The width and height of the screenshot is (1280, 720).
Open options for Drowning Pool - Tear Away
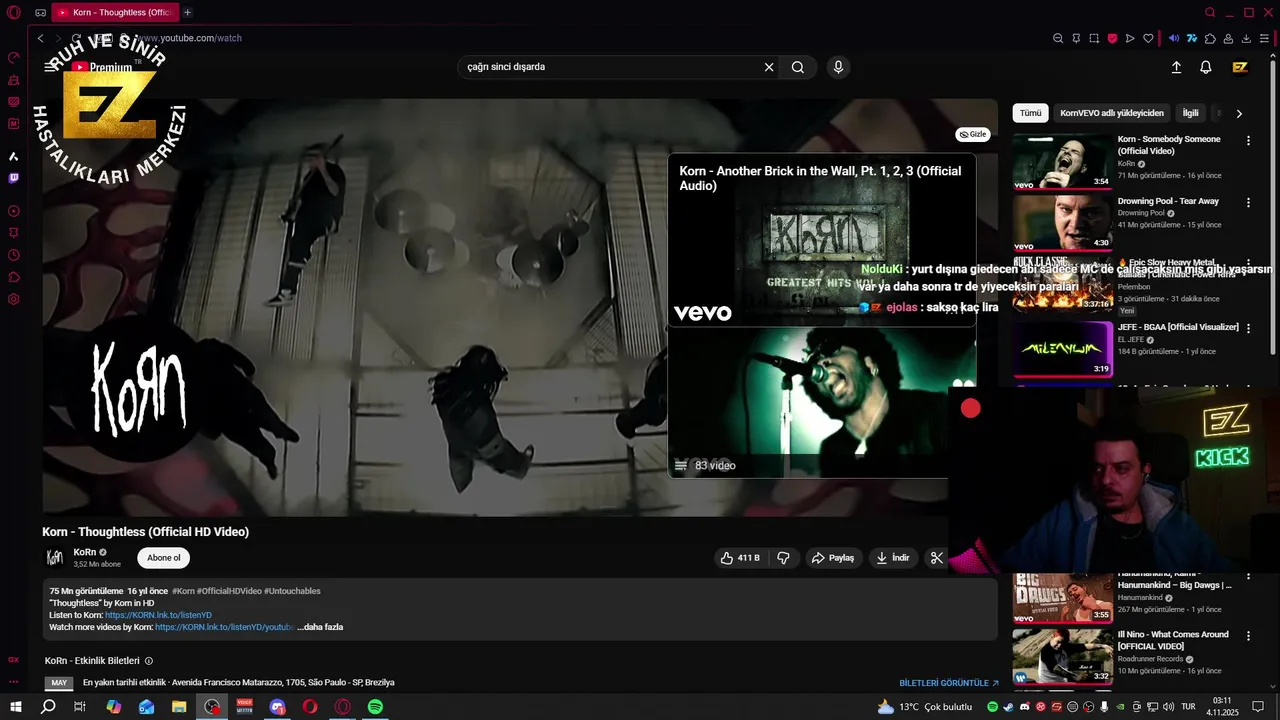pyautogui.click(x=1248, y=203)
